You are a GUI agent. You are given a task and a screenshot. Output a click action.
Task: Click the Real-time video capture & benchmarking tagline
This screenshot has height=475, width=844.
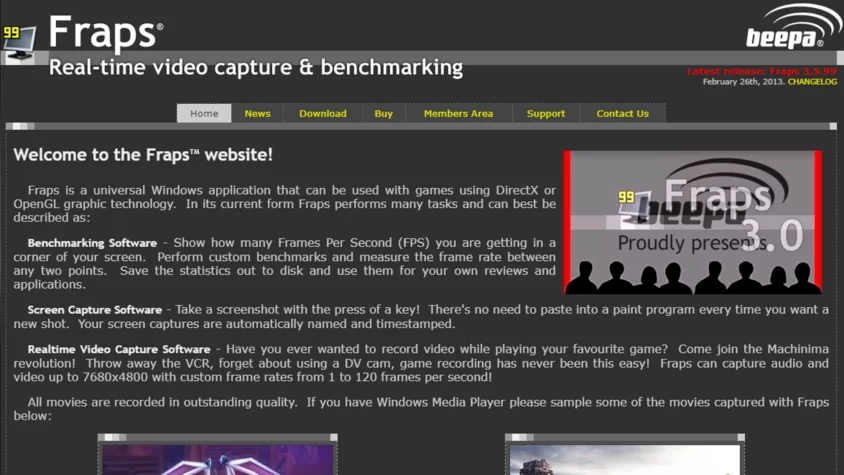(256, 68)
